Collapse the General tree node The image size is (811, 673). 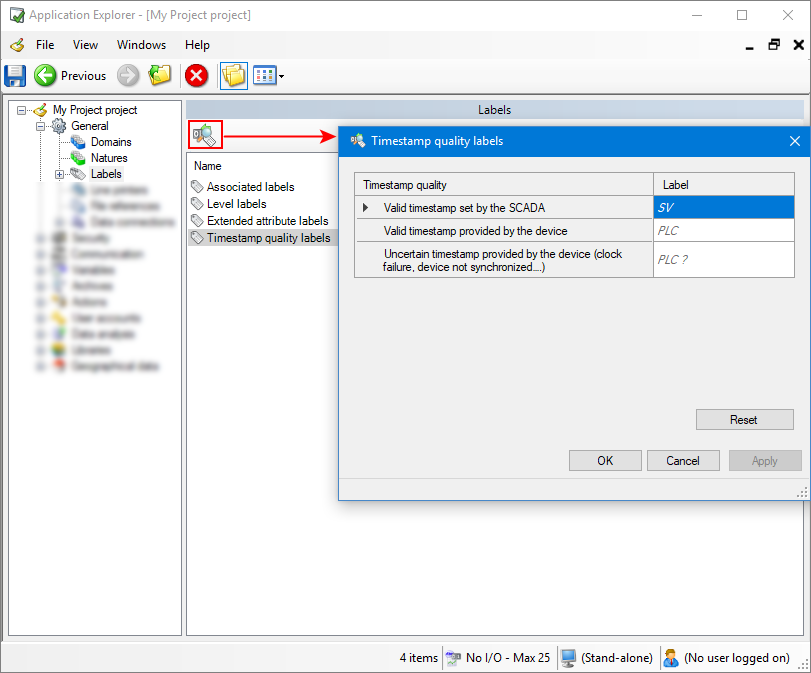tap(41, 126)
